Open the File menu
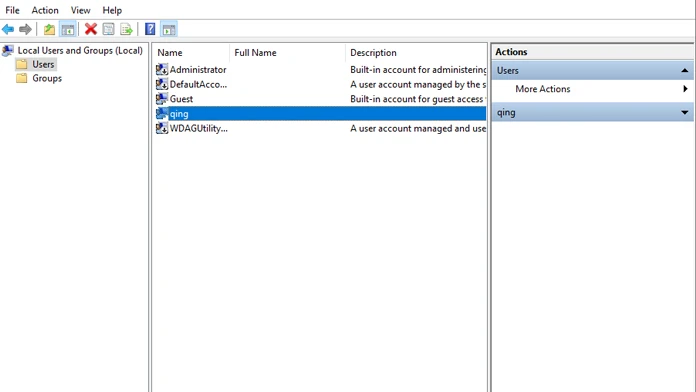 [x=12, y=10]
